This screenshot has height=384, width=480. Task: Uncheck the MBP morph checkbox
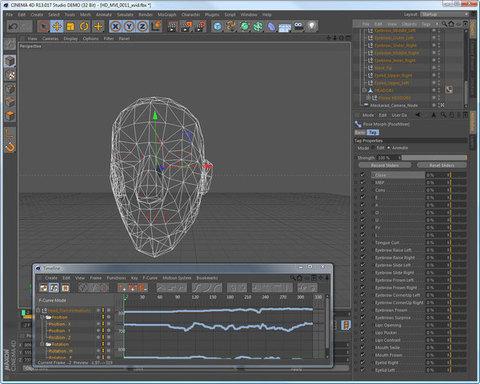pos(363,182)
